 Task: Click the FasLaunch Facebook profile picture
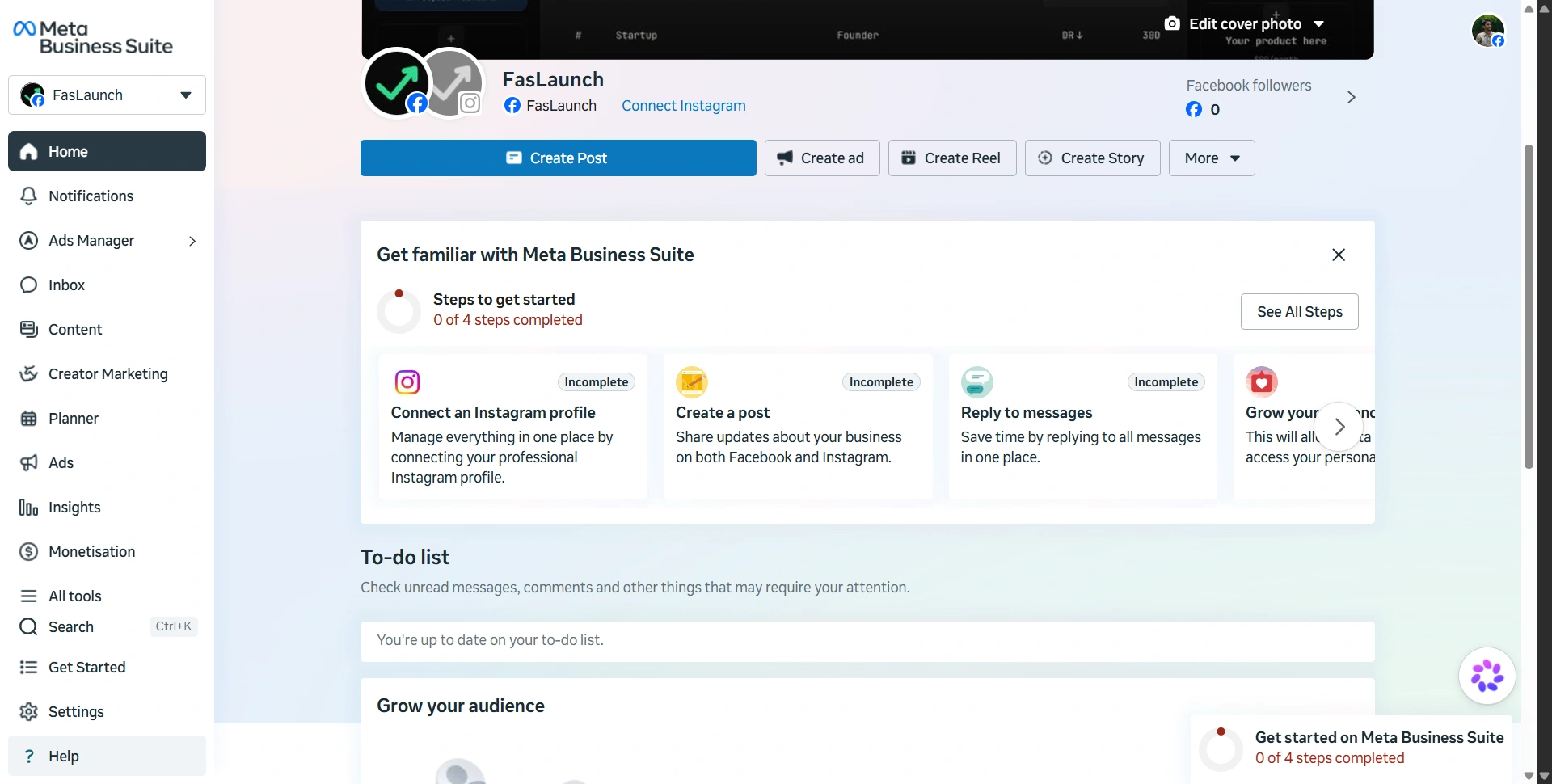point(396,82)
